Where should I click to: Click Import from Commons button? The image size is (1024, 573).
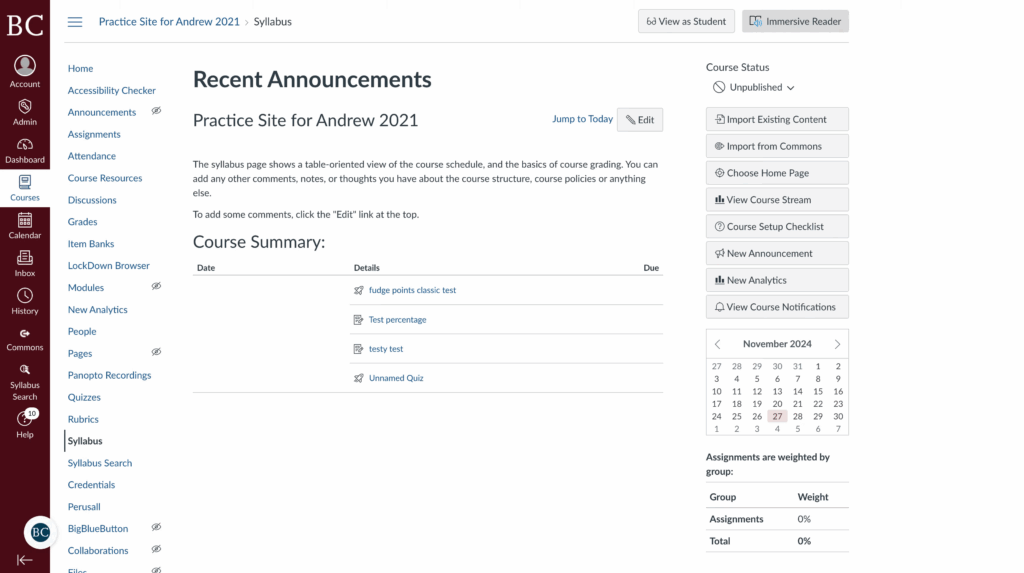click(777, 146)
